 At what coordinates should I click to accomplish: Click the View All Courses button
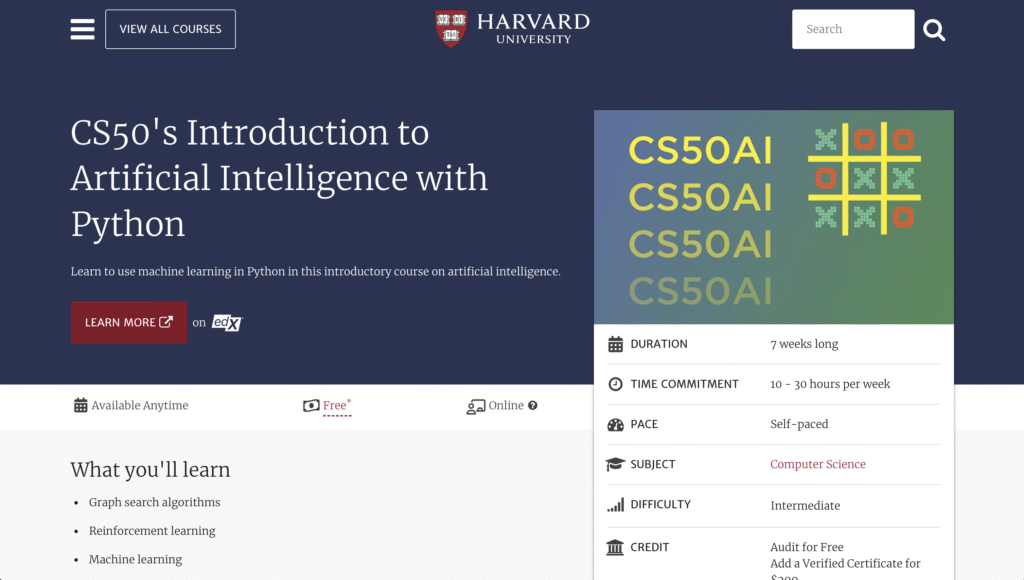[x=170, y=29]
